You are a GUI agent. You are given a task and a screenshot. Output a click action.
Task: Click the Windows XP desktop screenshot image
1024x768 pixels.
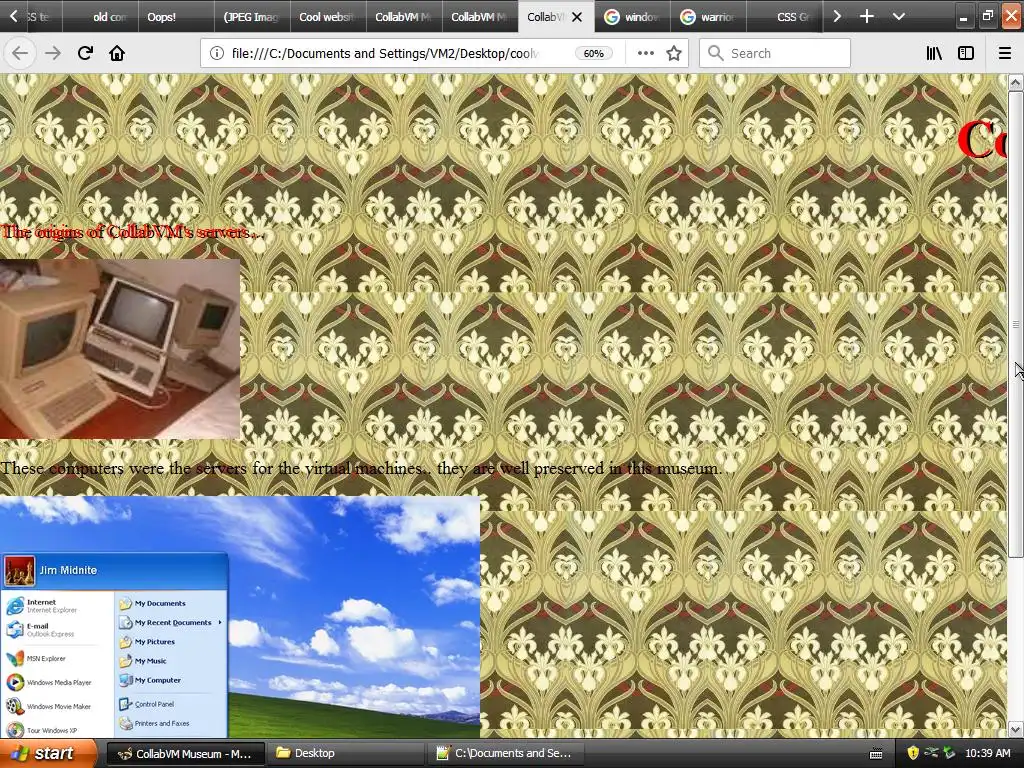[240, 617]
